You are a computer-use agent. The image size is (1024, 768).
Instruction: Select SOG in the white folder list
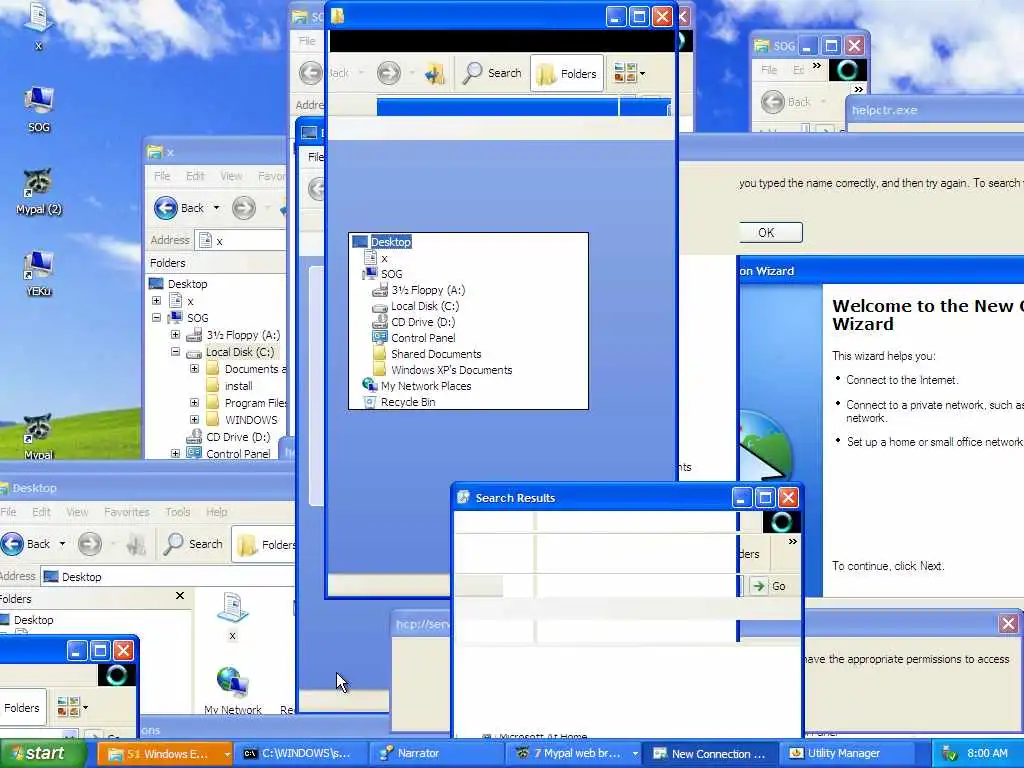[x=391, y=274]
